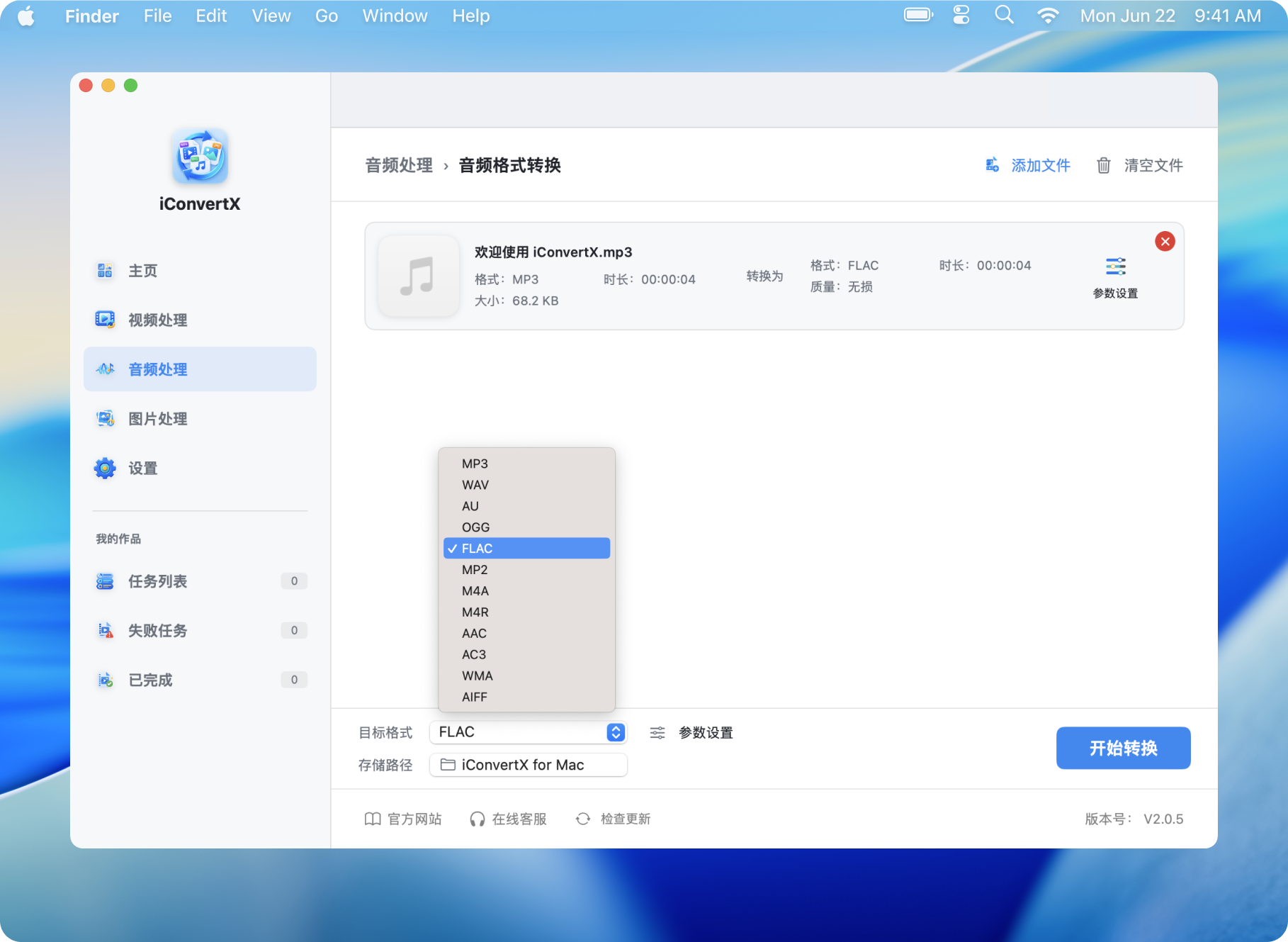Screen dimensions: 1288x942
Task: Choose WAV from format list
Action: pos(526,485)
